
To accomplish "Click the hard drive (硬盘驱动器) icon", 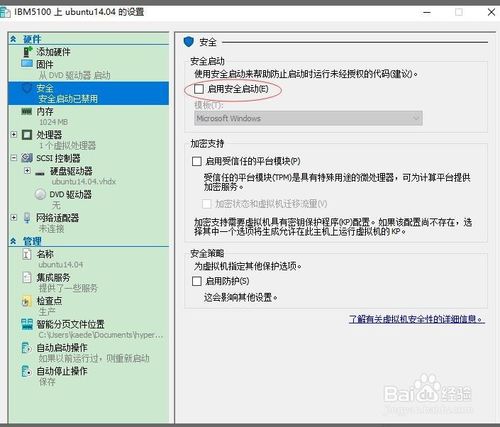I will 40,173.
